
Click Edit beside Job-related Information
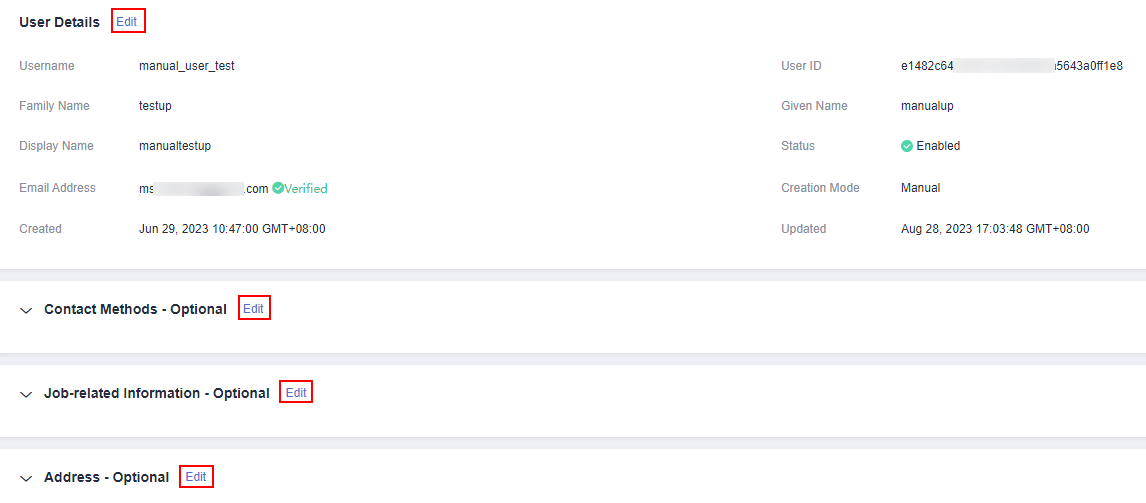(x=296, y=393)
